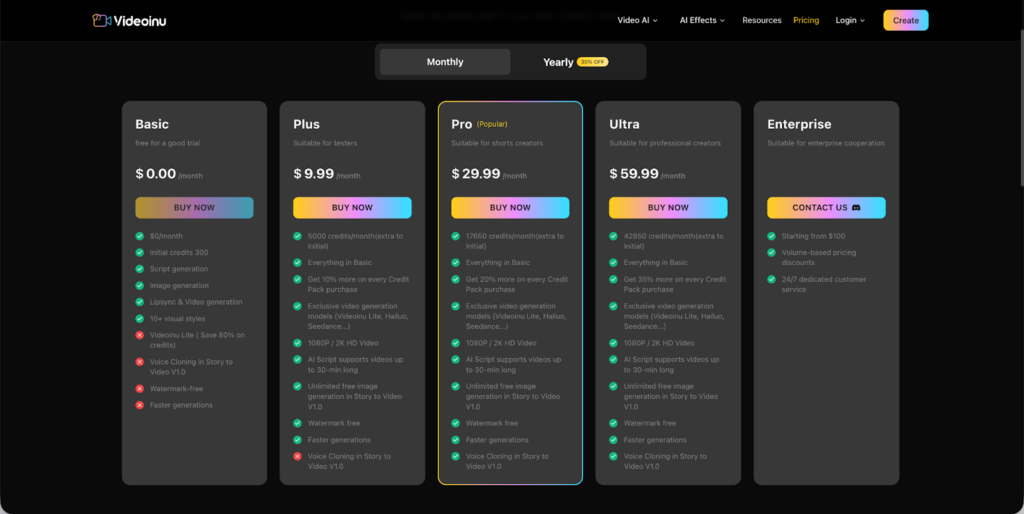Expand the Login dropdown
The height and width of the screenshot is (514, 1024).
[850, 20]
